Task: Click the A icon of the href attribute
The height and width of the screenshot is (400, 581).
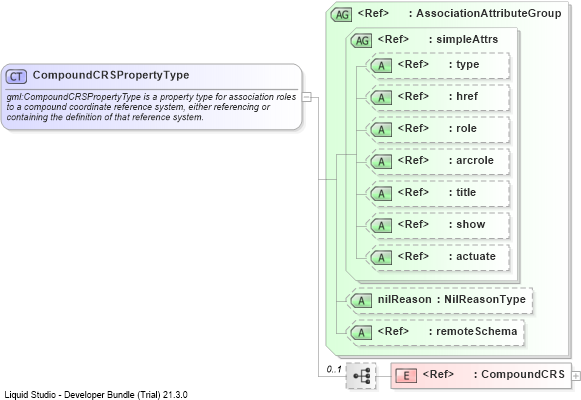Action: click(x=381, y=98)
